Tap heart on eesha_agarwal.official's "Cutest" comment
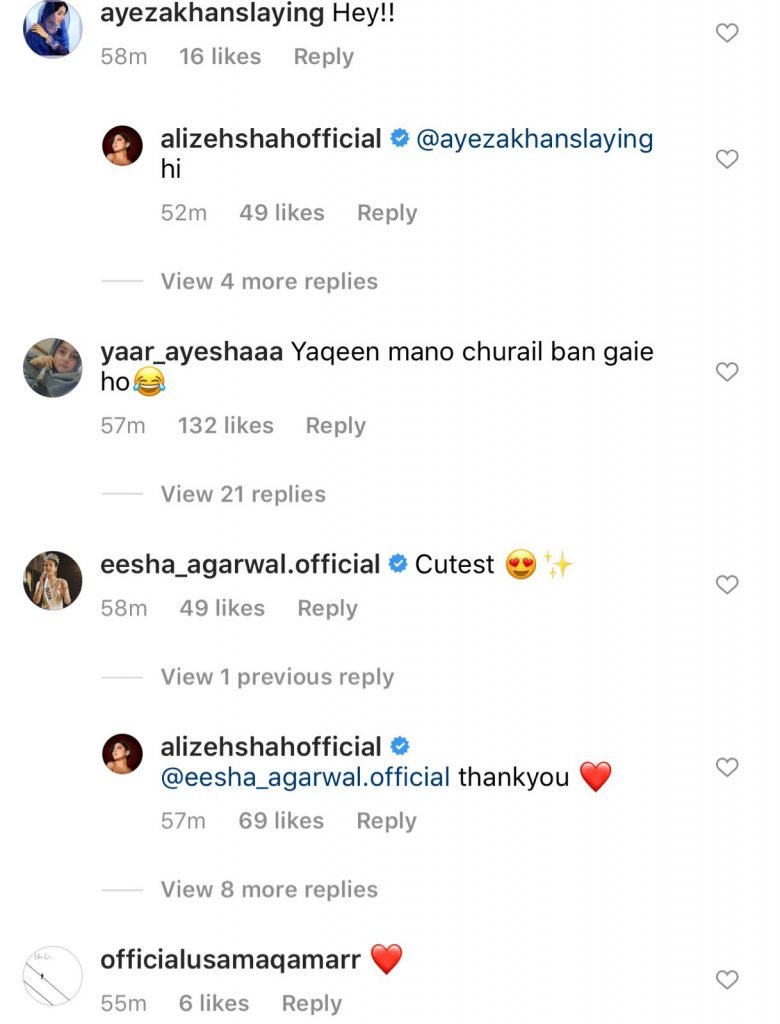This screenshot has width=780, height=1024. (728, 584)
